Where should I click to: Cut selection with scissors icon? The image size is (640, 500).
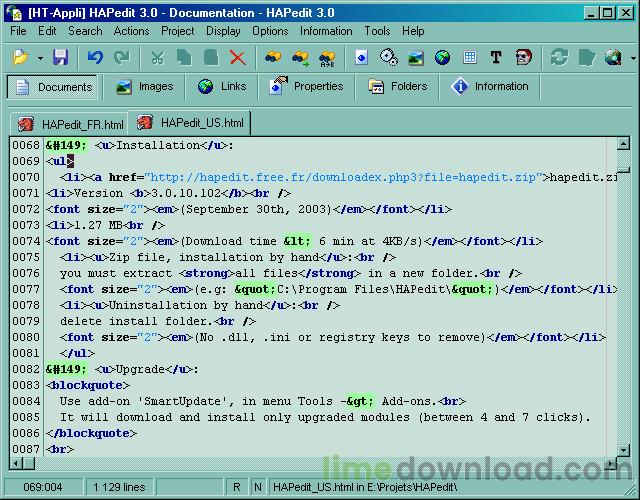pos(157,58)
